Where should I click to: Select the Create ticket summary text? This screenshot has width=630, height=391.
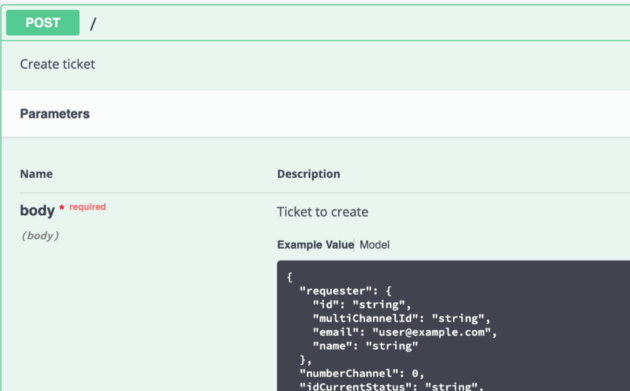(57, 64)
